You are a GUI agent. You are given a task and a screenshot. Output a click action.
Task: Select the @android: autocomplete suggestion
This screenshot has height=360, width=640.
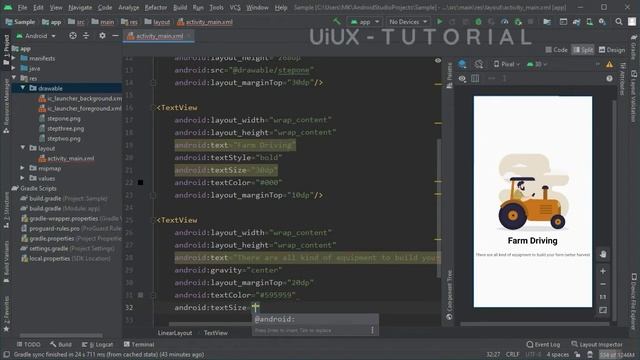click(315, 319)
